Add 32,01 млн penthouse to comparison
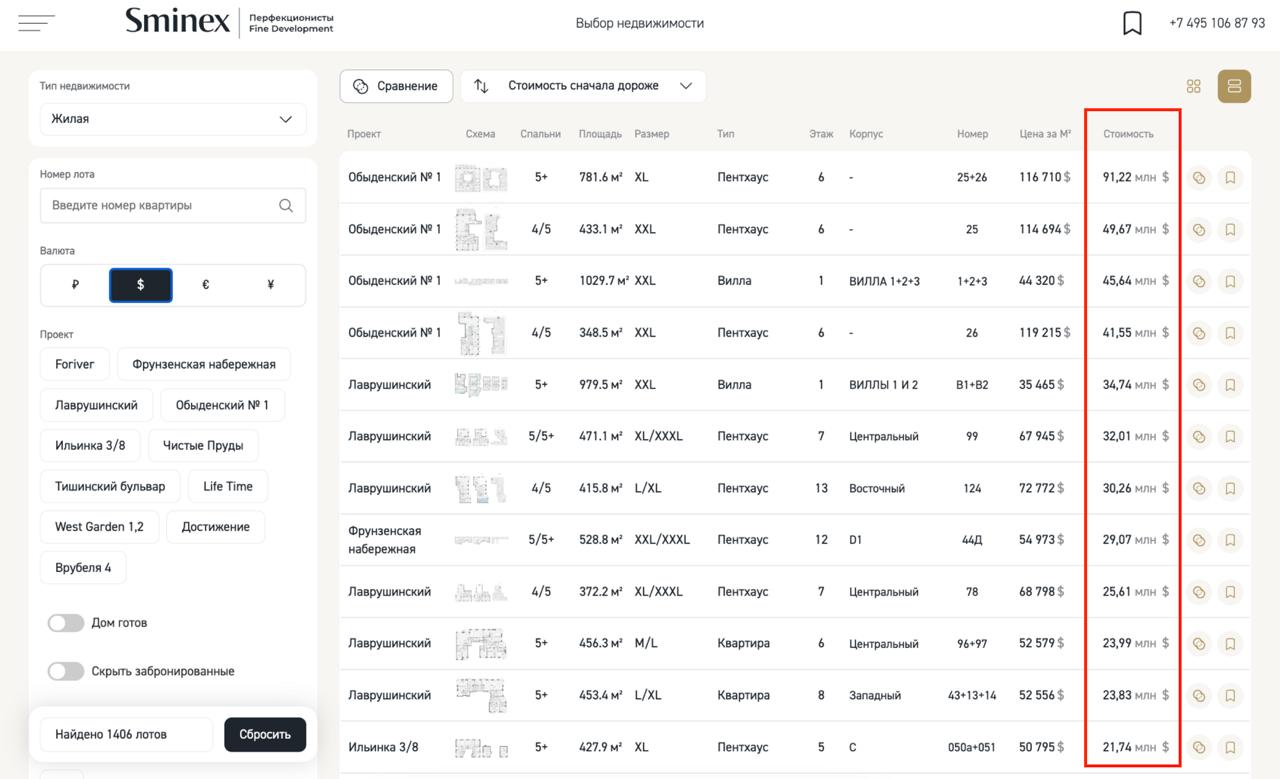Screen dimensions: 1280x779 (x=1199, y=437)
